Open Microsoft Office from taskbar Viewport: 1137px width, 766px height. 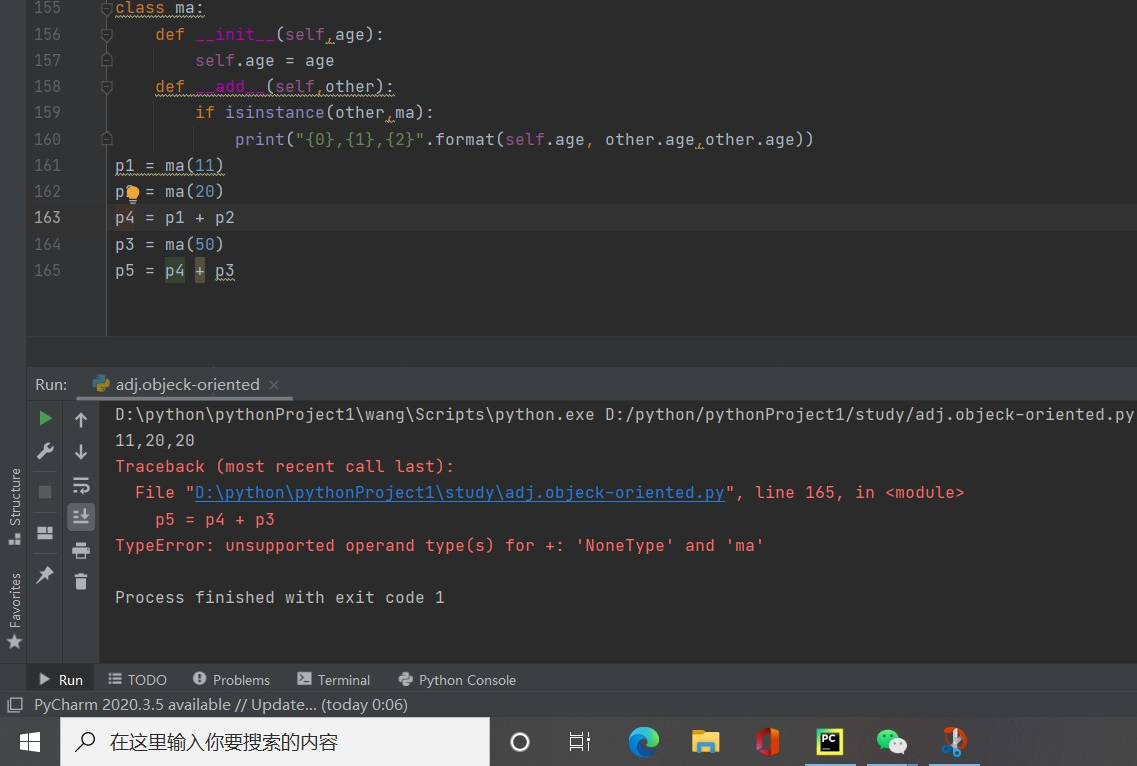[767, 741]
